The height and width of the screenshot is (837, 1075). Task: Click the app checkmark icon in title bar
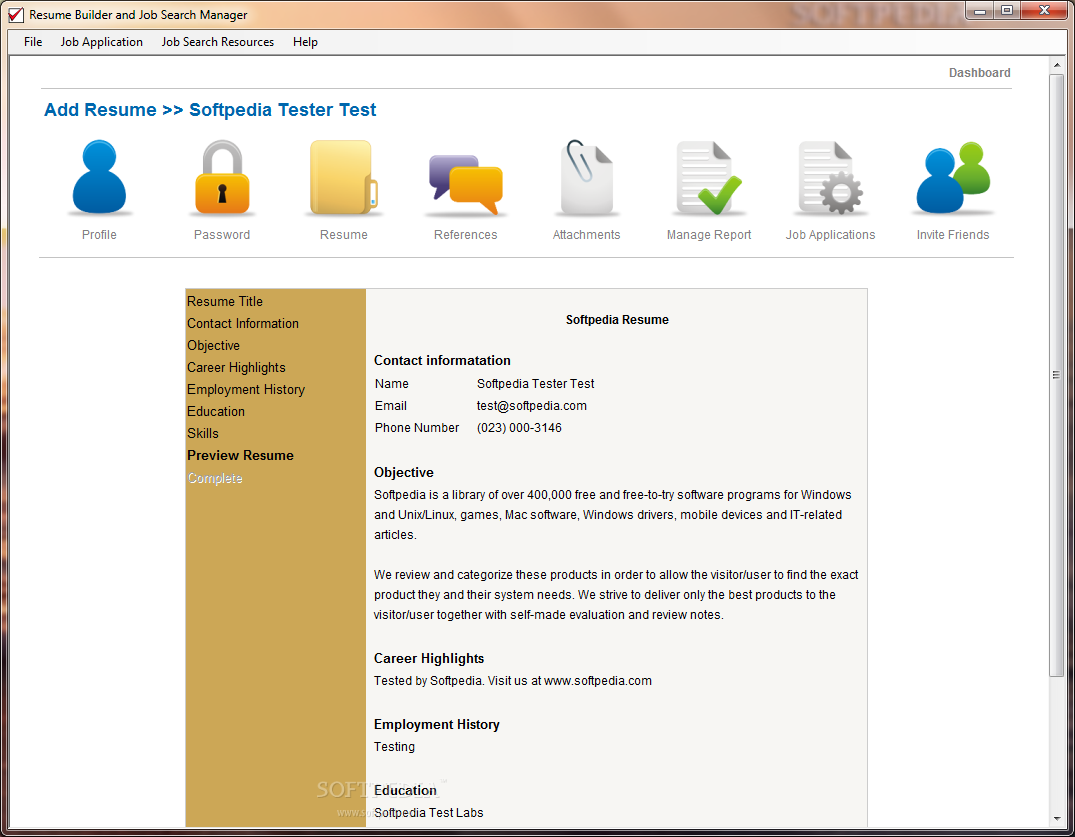(x=16, y=14)
